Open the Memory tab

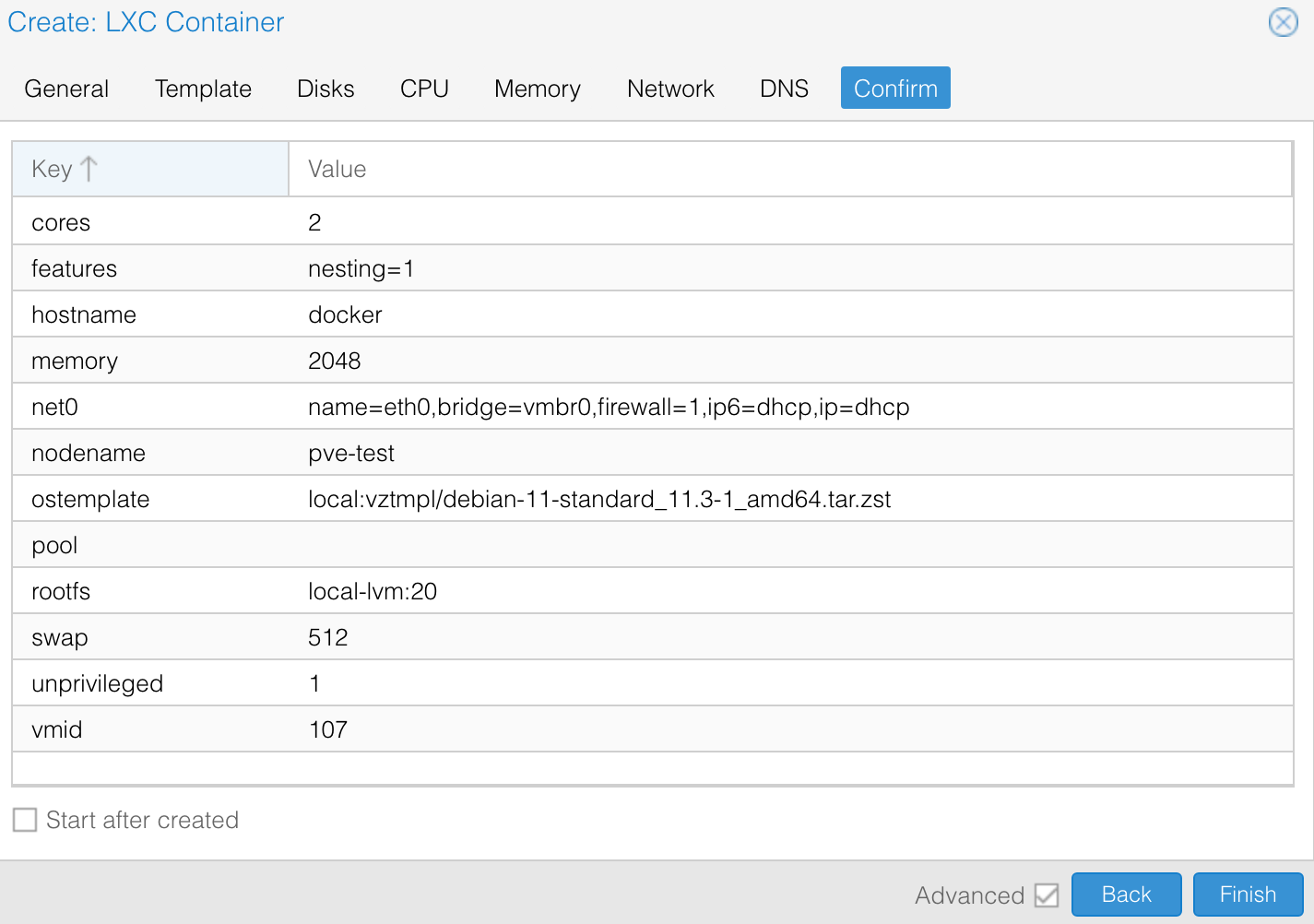click(537, 88)
